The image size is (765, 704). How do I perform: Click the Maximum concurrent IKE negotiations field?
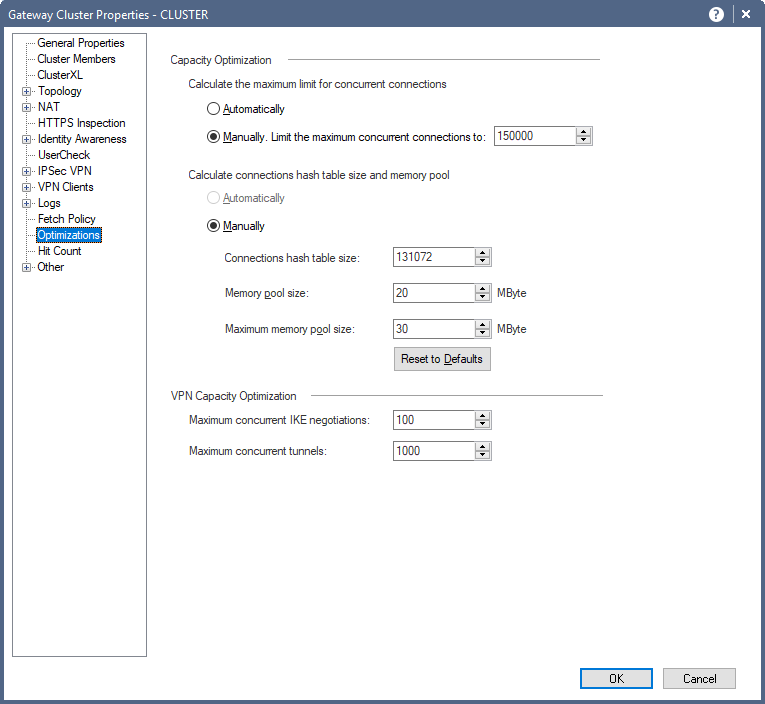pyautogui.click(x=434, y=420)
